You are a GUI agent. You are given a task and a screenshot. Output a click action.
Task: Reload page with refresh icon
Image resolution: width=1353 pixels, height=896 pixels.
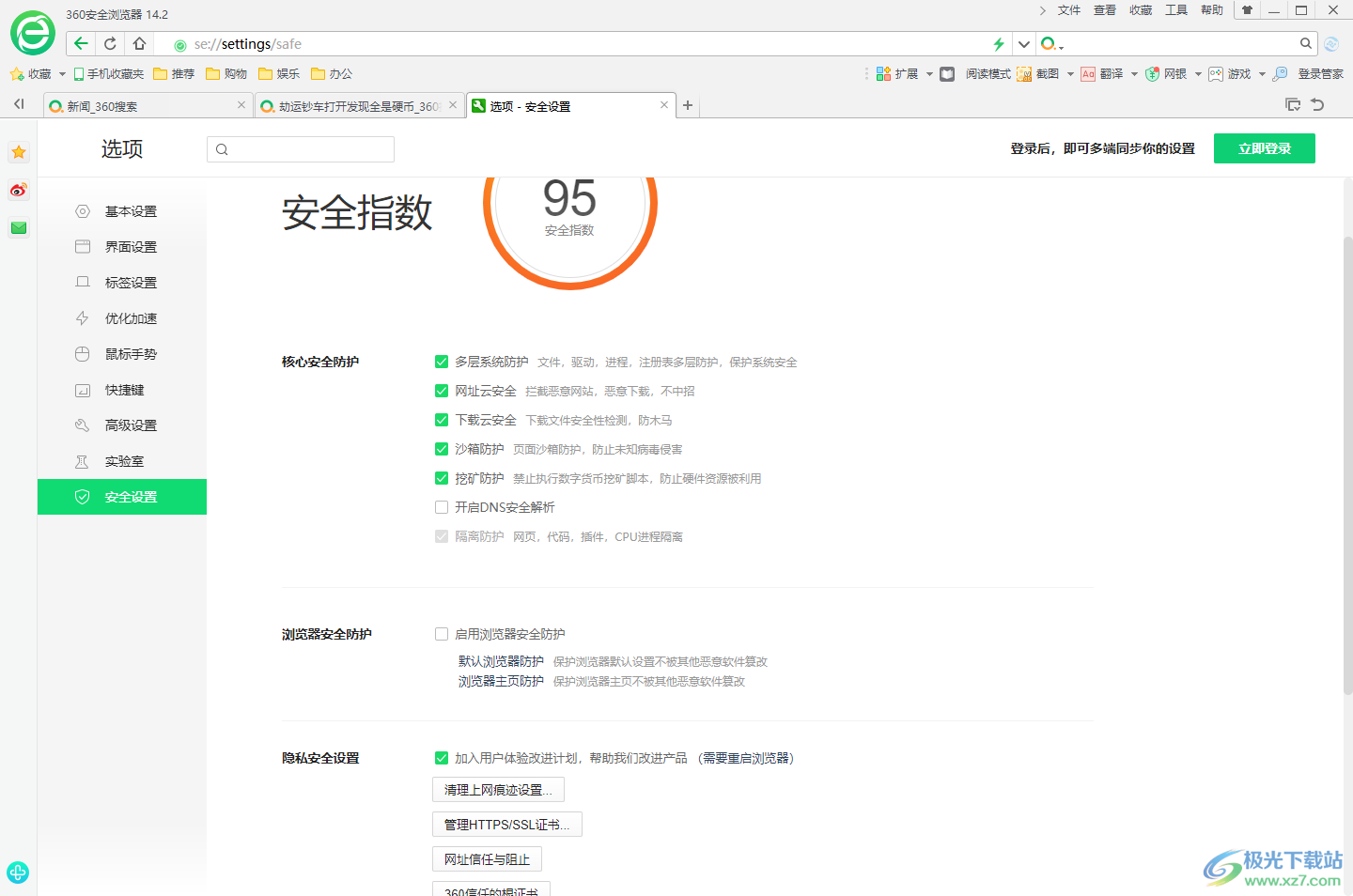point(110,43)
